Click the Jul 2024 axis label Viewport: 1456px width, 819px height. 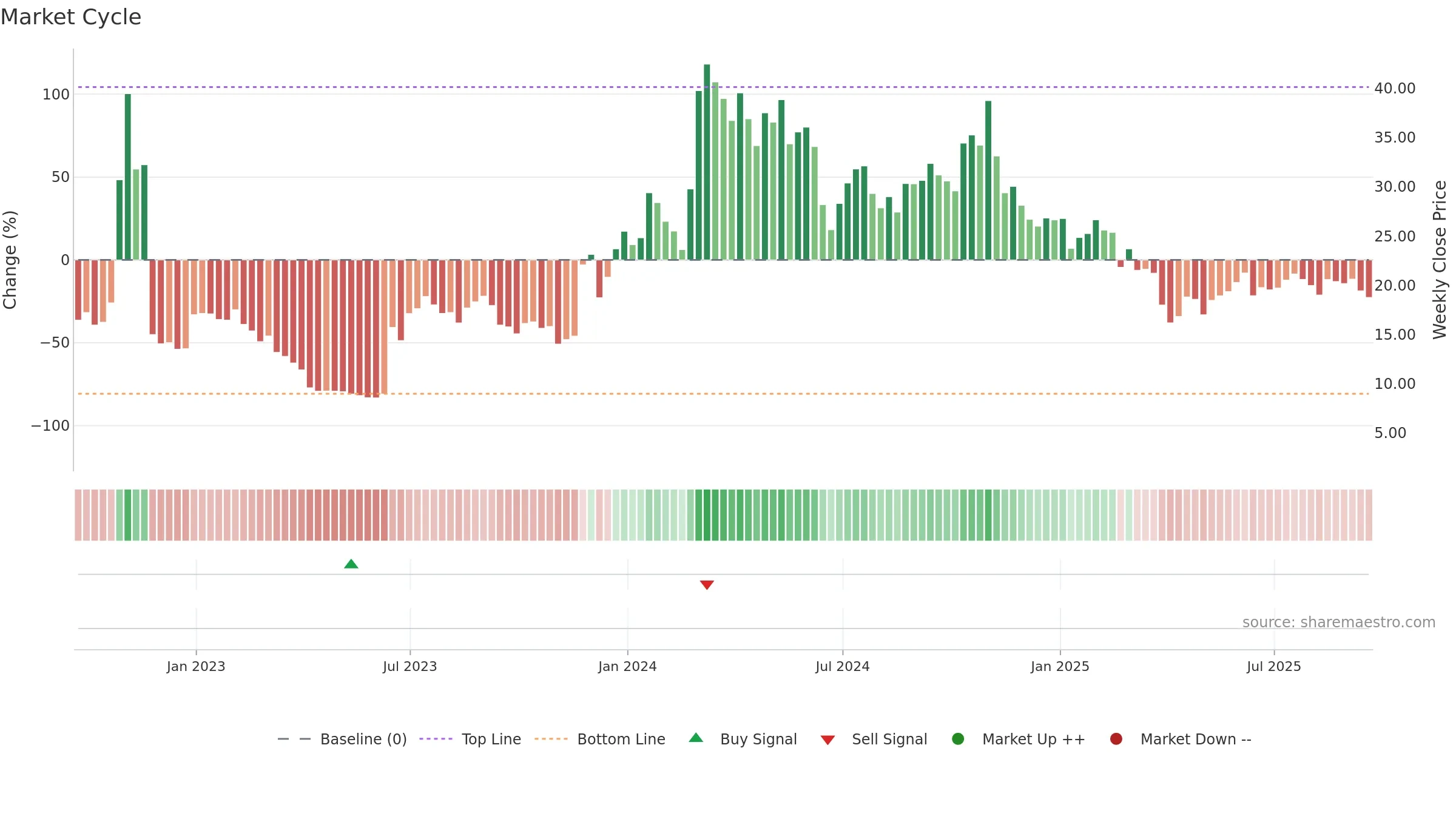pyautogui.click(x=843, y=667)
